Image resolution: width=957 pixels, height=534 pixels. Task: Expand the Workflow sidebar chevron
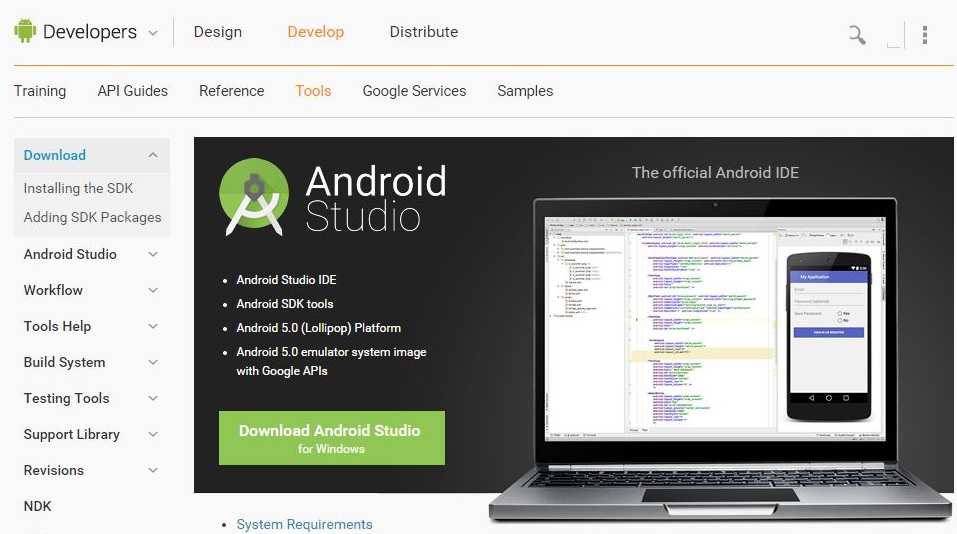pos(153,290)
